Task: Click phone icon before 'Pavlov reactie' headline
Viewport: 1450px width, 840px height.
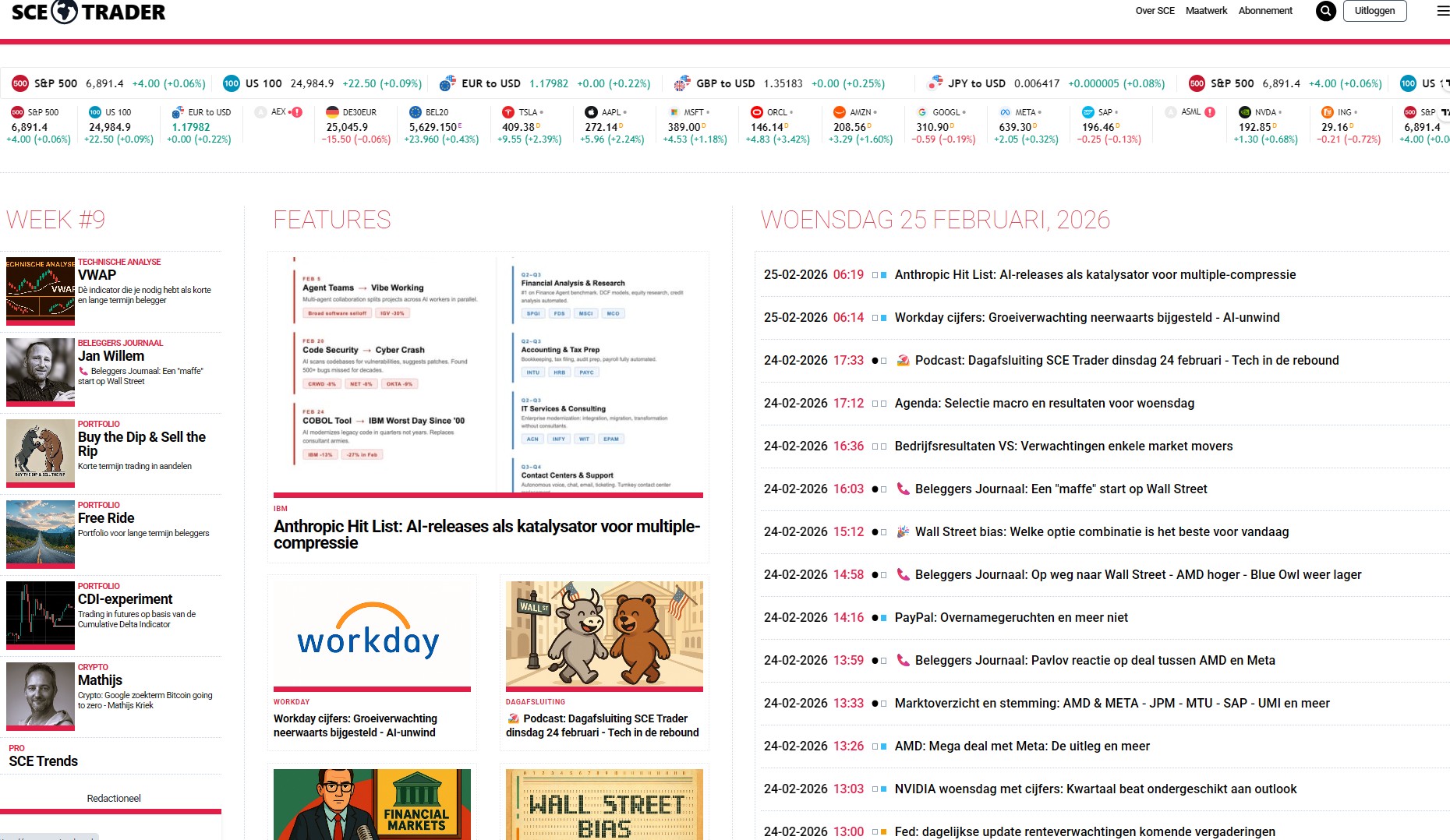Action: (x=904, y=661)
